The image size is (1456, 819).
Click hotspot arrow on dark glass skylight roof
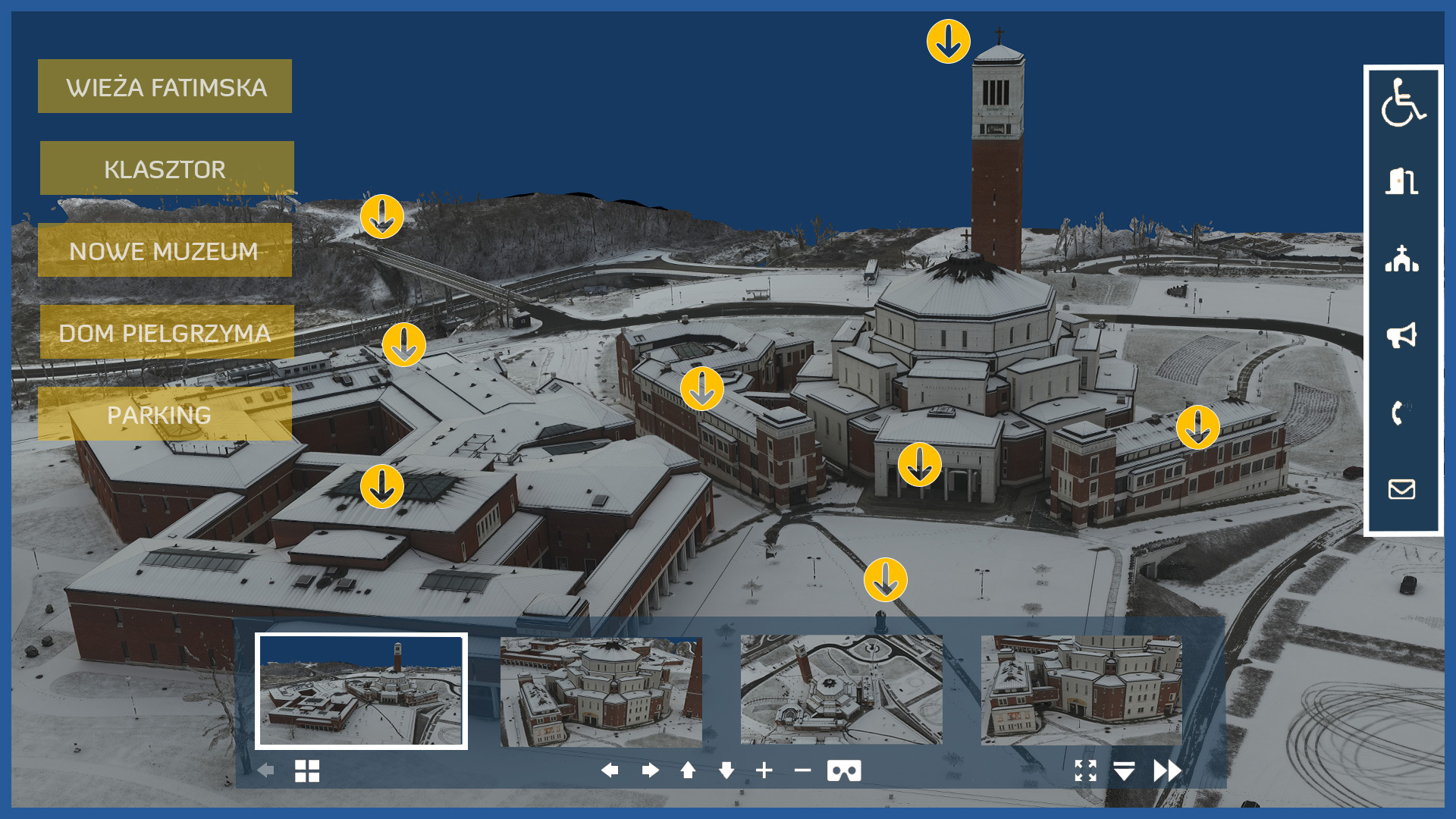381,486
